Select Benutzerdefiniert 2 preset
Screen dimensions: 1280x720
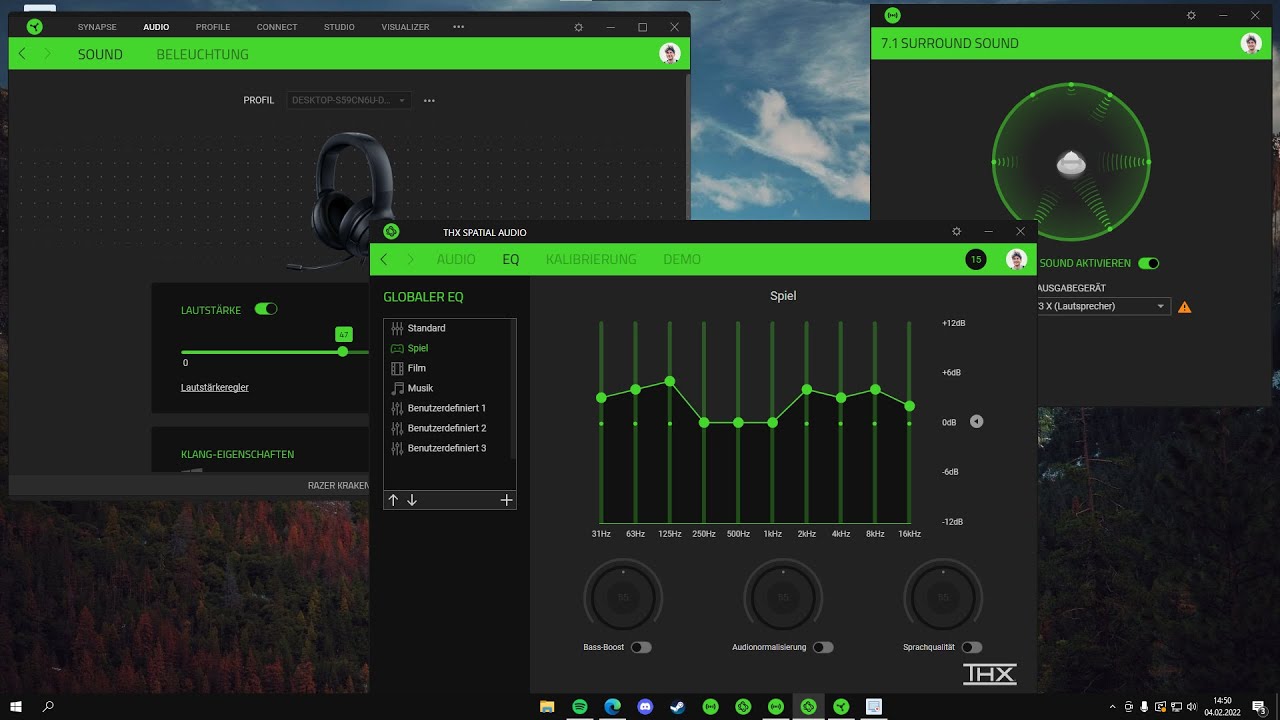[447, 428]
